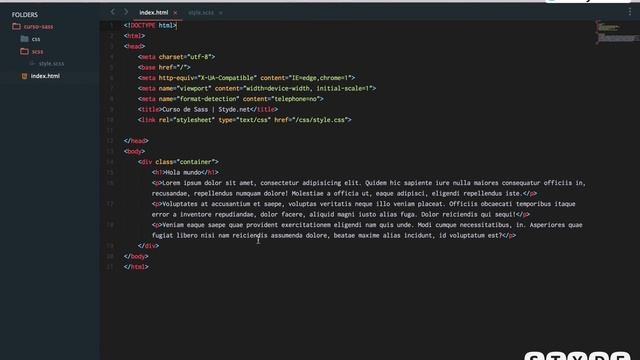Click the X-UA-Compatible meta line
This screenshot has width=640, height=360.
coord(247,78)
